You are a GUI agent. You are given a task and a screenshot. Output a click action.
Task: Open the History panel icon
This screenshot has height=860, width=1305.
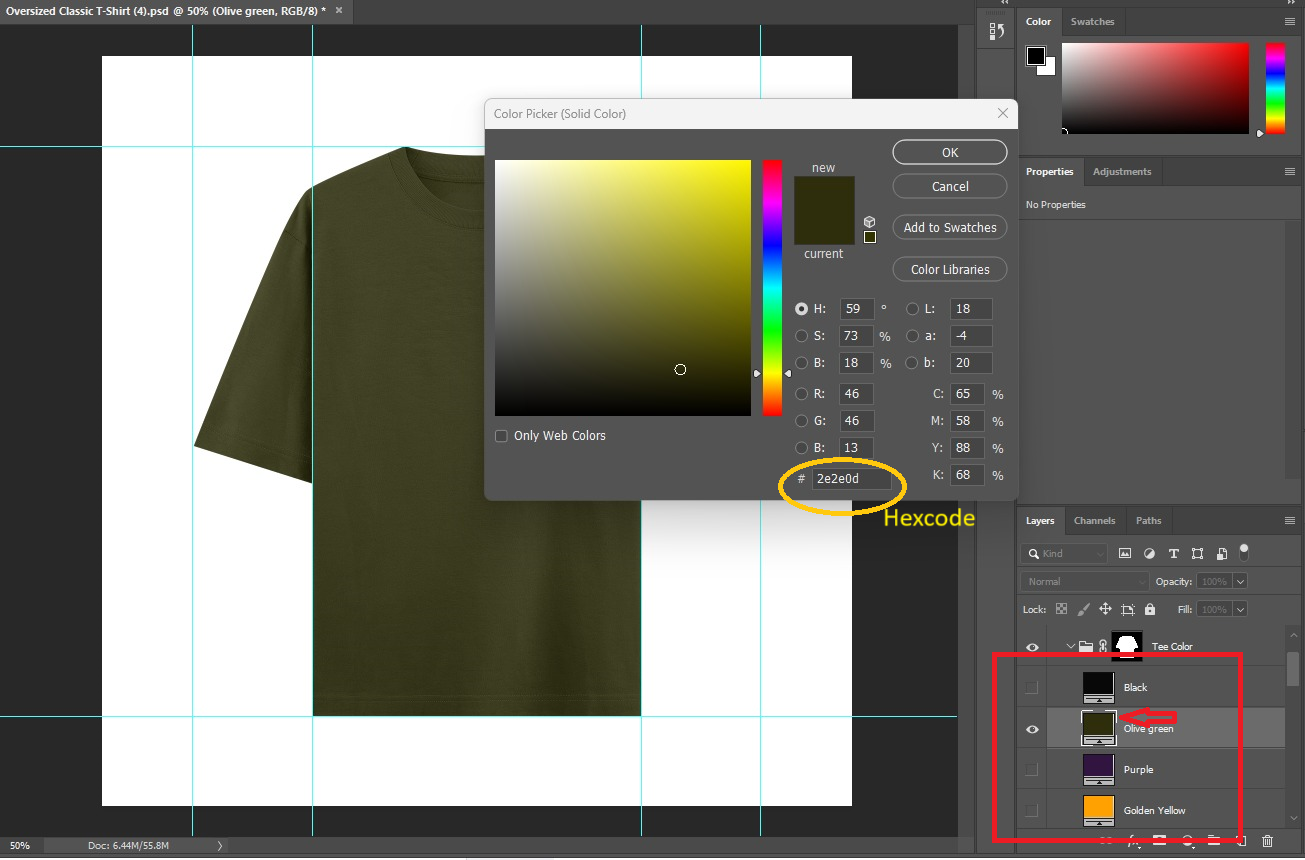coord(996,32)
